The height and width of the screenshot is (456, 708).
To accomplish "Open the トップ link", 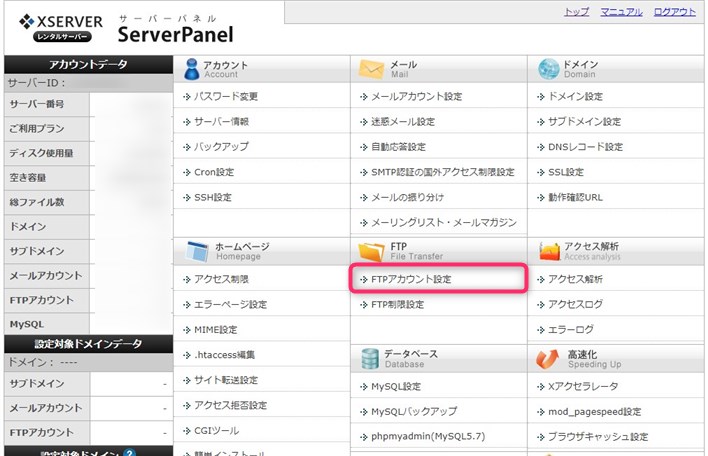I will pos(577,12).
